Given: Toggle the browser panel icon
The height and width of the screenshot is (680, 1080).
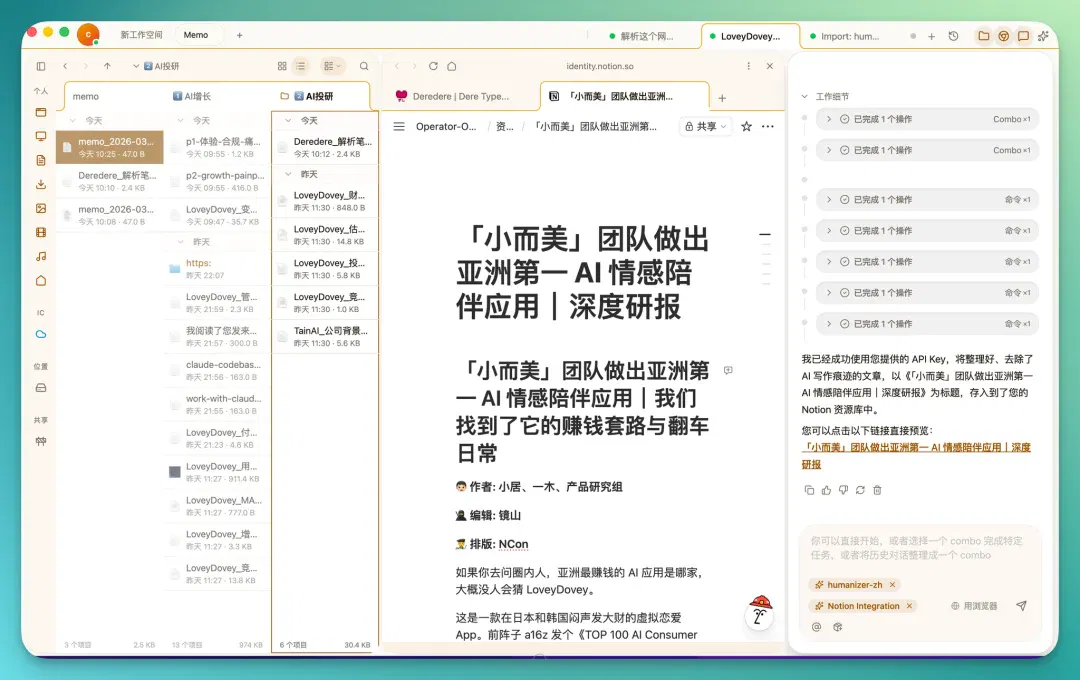Looking at the screenshot, I should click(1004, 36).
